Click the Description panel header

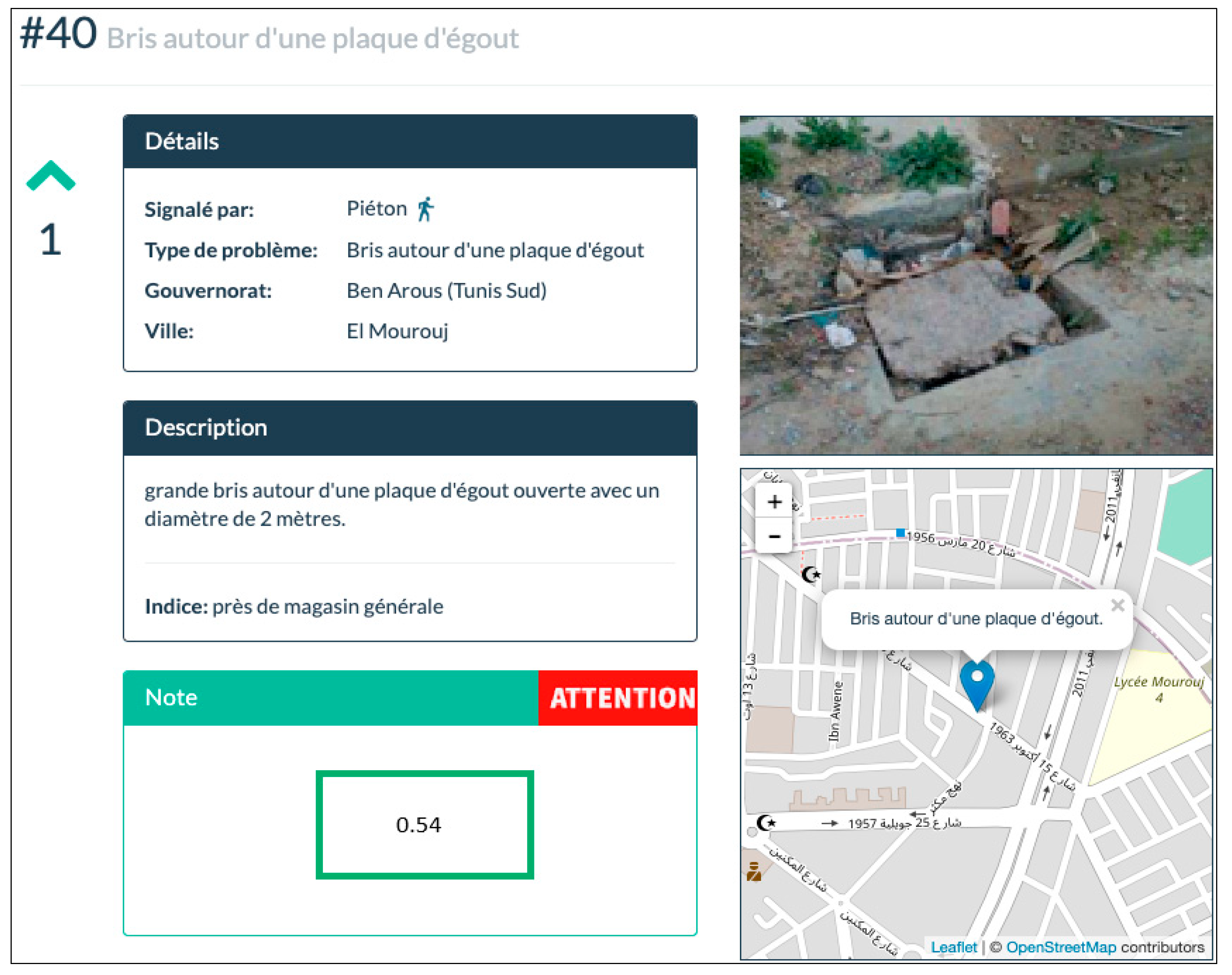point(410,428)
